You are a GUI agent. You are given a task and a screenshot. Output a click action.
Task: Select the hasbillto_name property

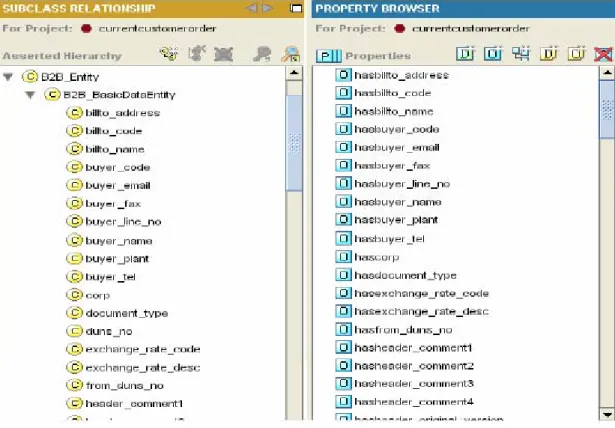point(394,111)
